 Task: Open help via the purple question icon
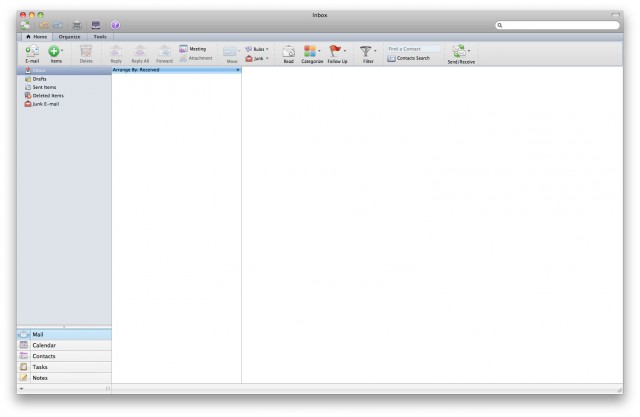(x=115, y=25)
